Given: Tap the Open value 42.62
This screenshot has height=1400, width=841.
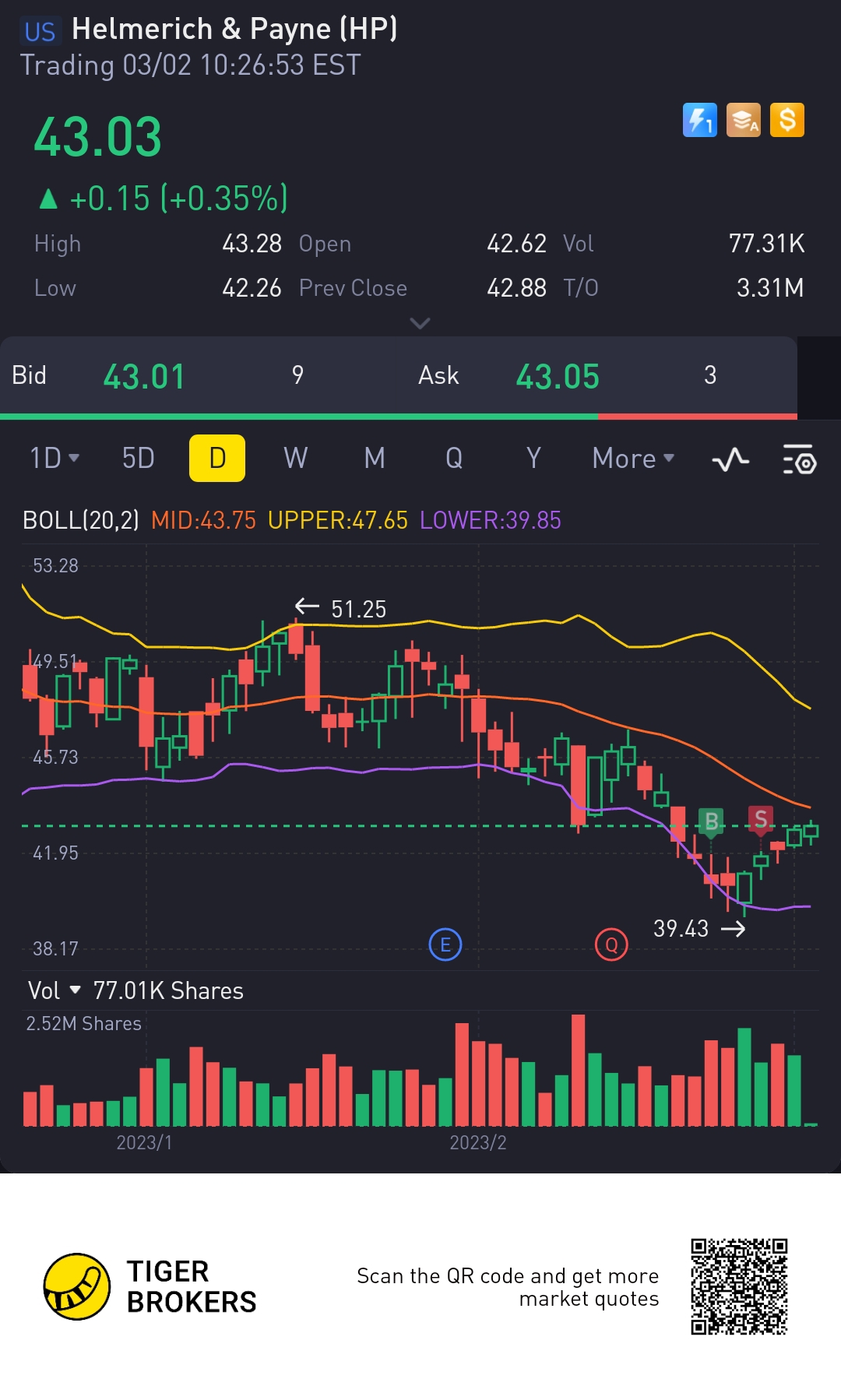Looking at the screenshot, I should tap(516, 244).
